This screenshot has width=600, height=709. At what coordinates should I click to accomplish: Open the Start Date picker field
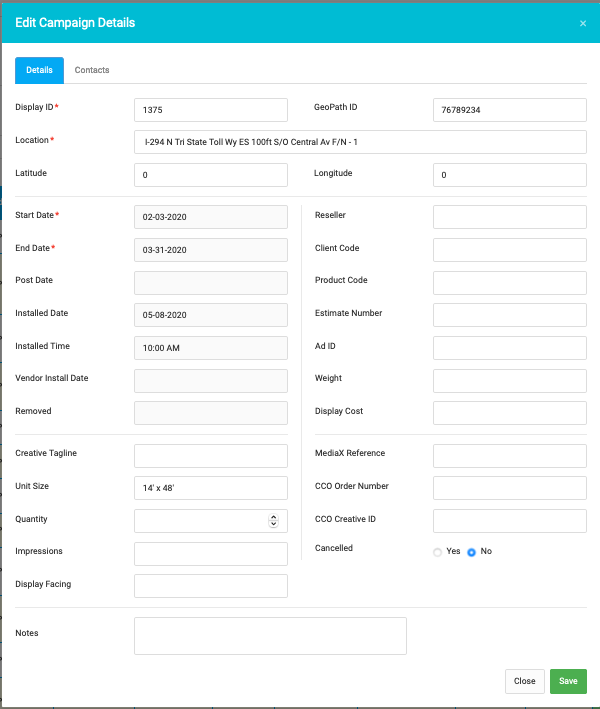(x=211, y=217)
